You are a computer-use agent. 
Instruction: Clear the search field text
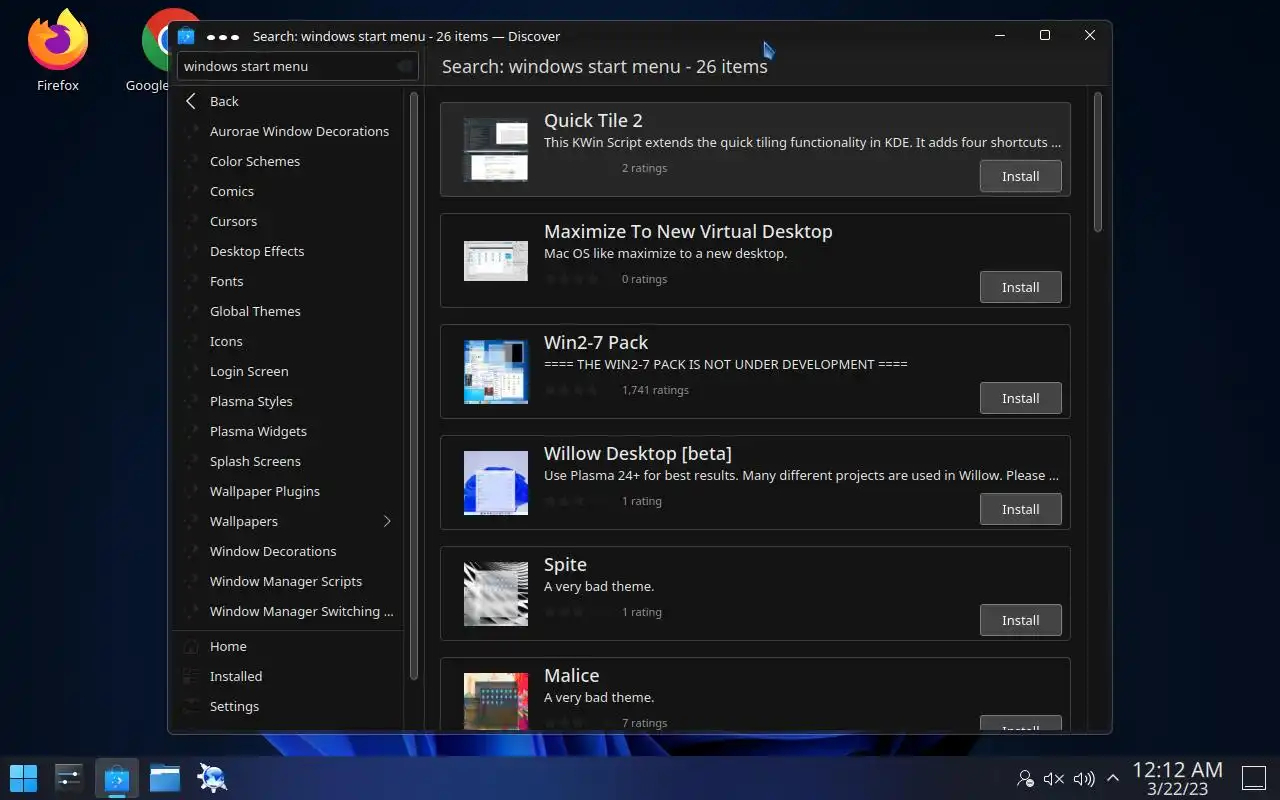pos(404,66)
